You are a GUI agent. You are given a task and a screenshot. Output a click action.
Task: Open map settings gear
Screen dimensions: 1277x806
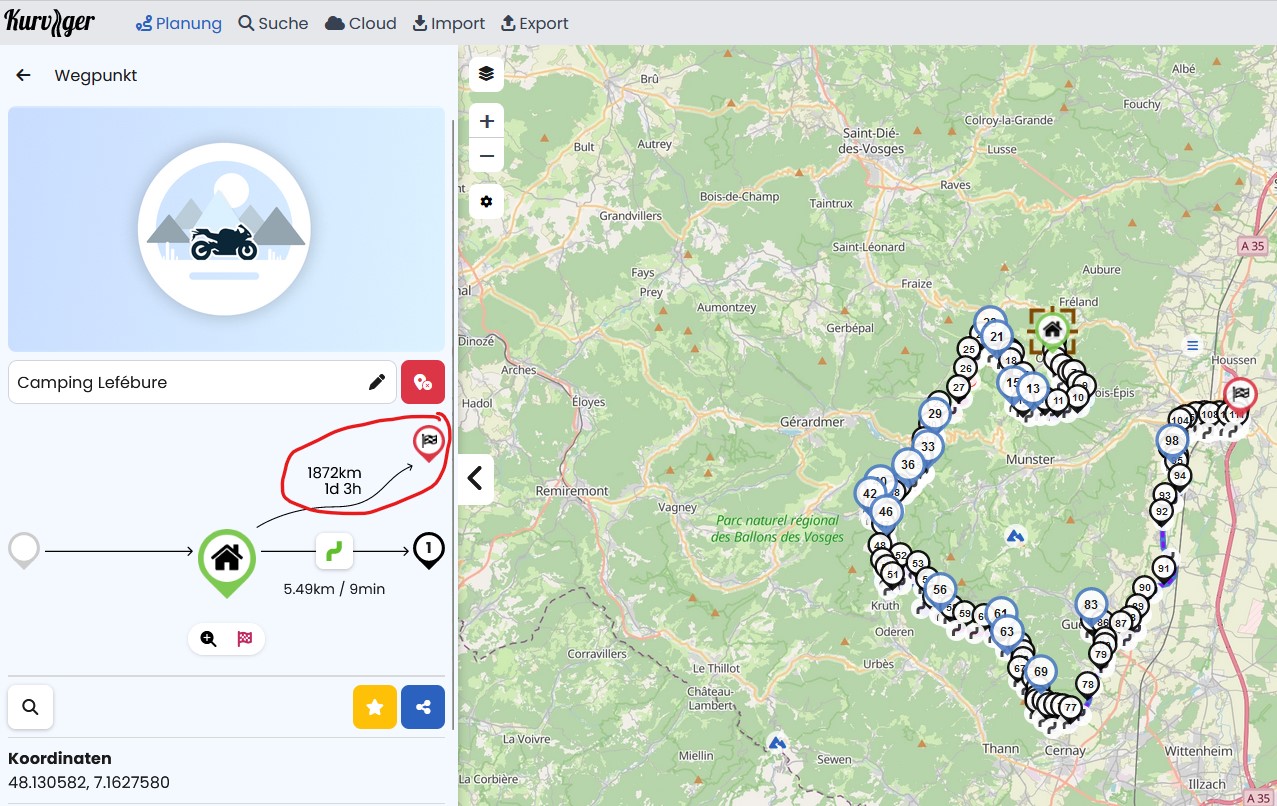pyautogui.click(x=486, y=201)
